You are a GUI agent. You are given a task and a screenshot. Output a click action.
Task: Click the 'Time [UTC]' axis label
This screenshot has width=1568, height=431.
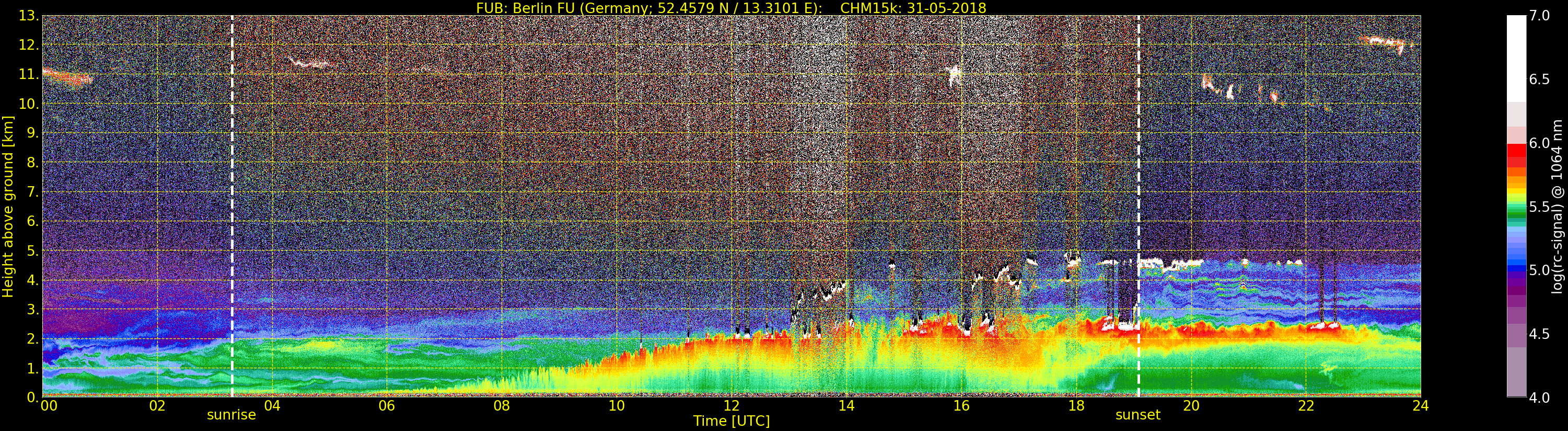click(x=731, y=421)
